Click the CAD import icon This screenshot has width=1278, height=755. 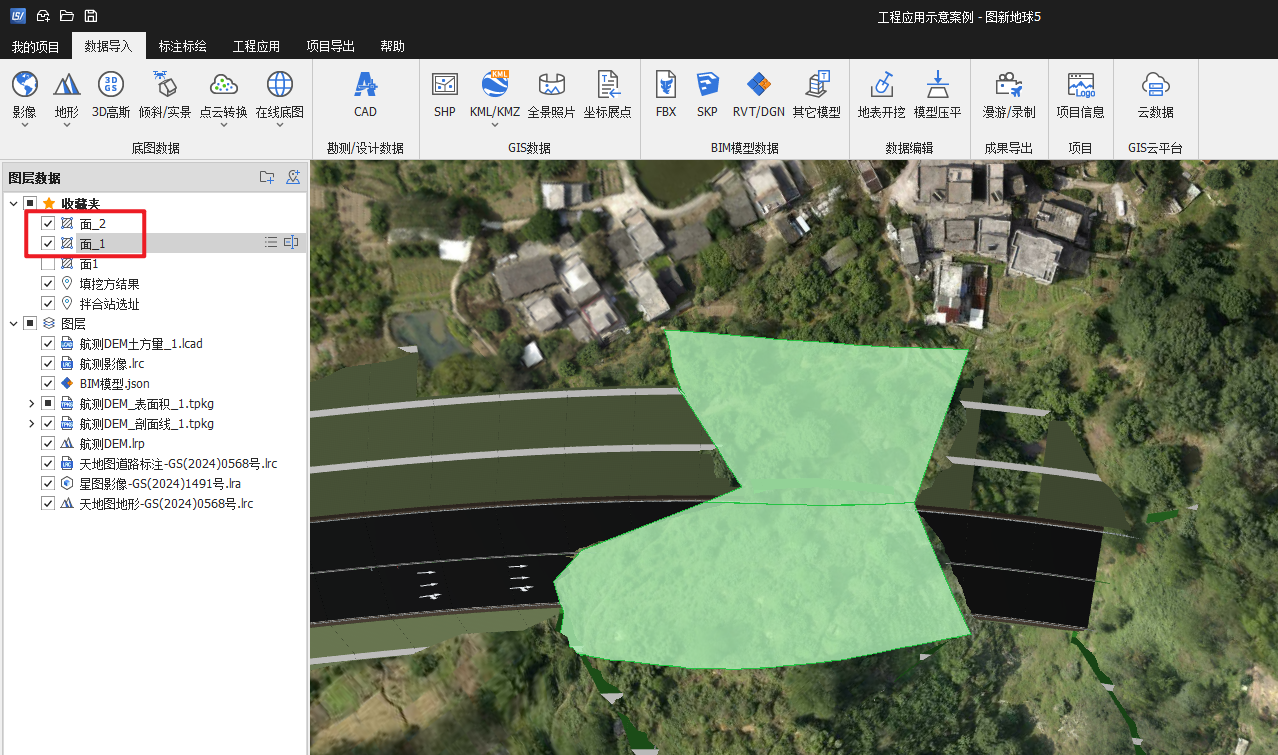[x=365, y=85]
